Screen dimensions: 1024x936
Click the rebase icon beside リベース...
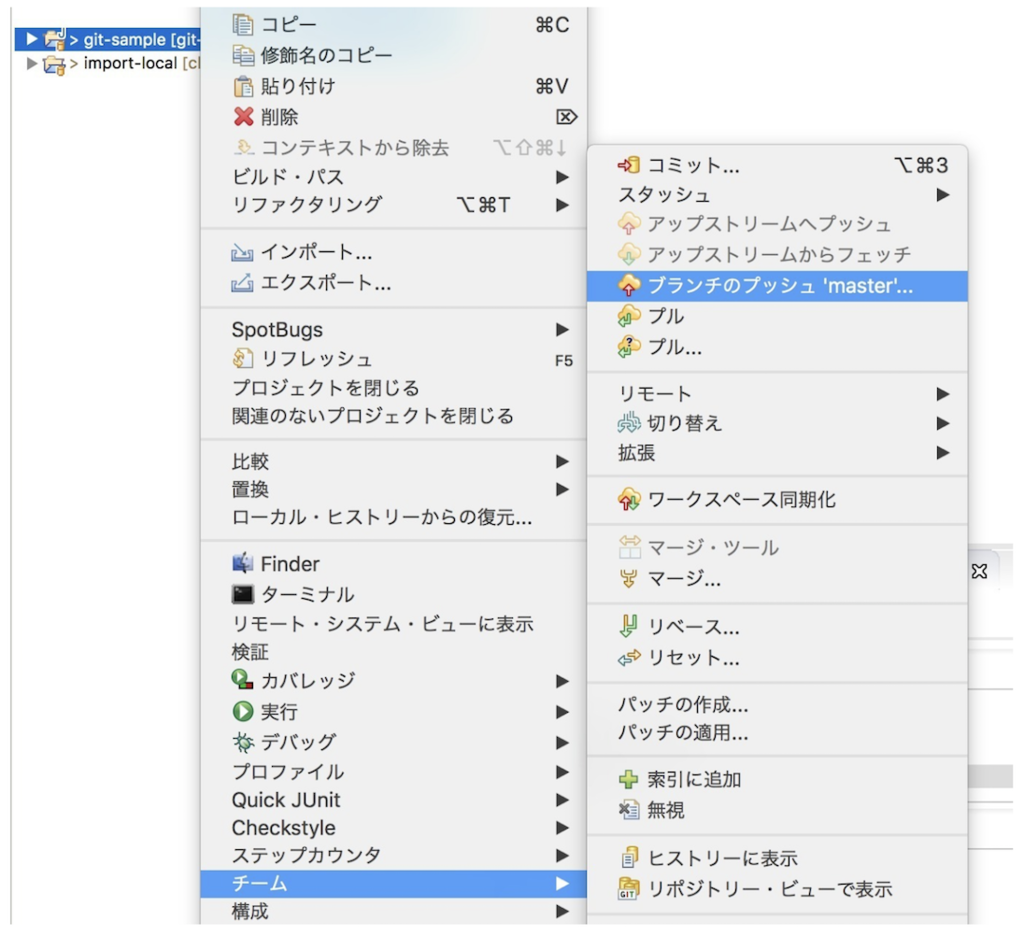pyautogui.click(x=628, y=626)
